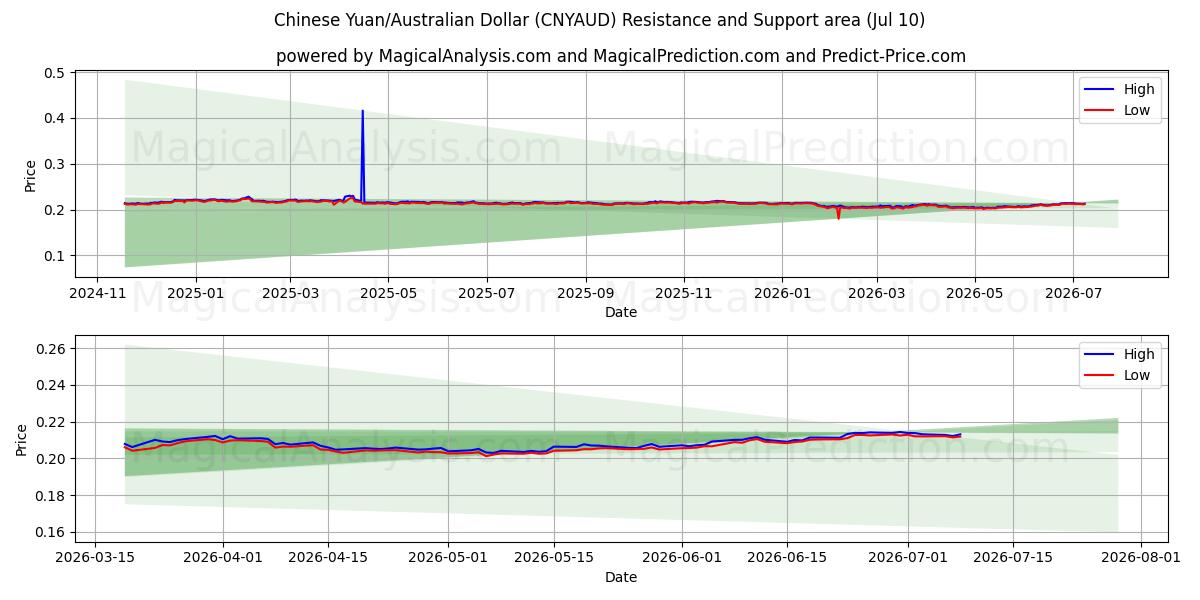Click the '0.4' price tick on top chart

click(55, 119)
